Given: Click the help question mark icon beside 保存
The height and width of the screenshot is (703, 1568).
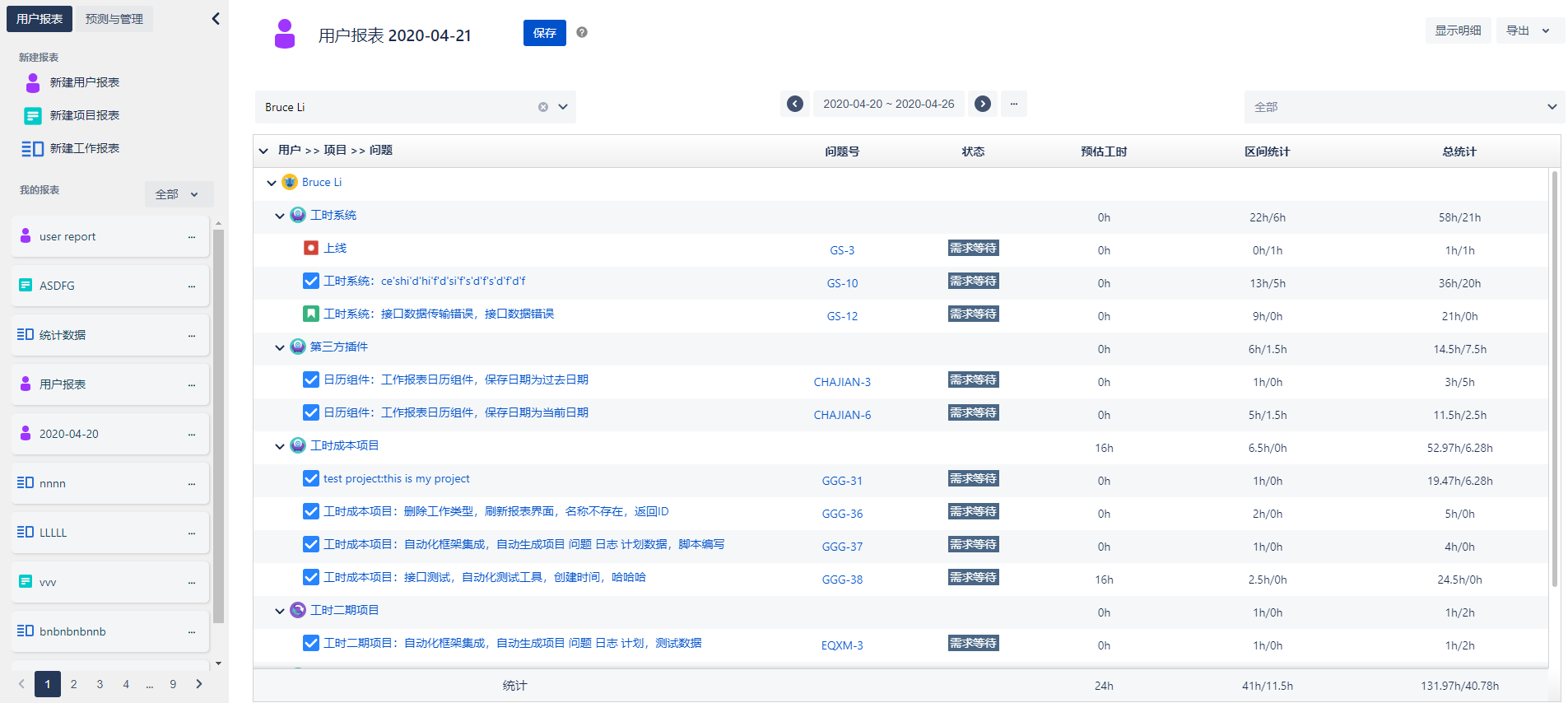Looking at the screenshot, I should pos(582,32).
